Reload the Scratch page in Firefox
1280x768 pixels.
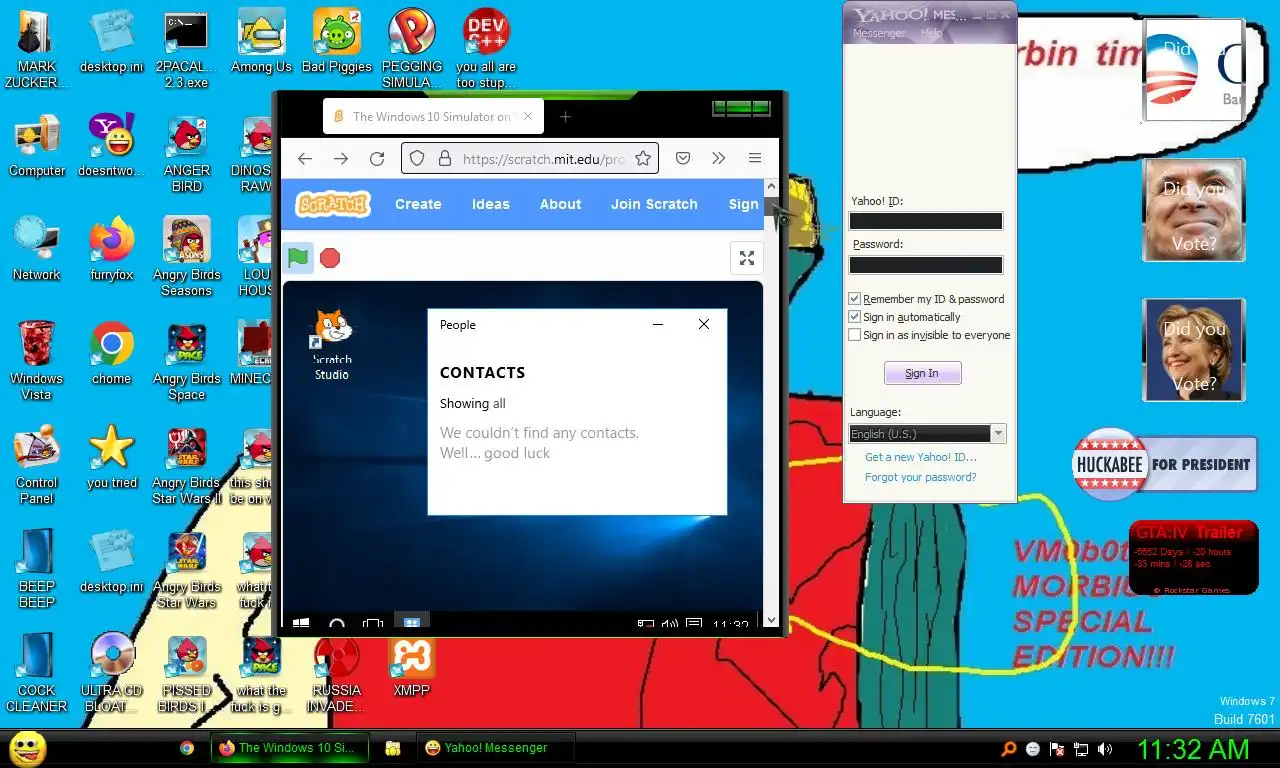pos(377,158)
